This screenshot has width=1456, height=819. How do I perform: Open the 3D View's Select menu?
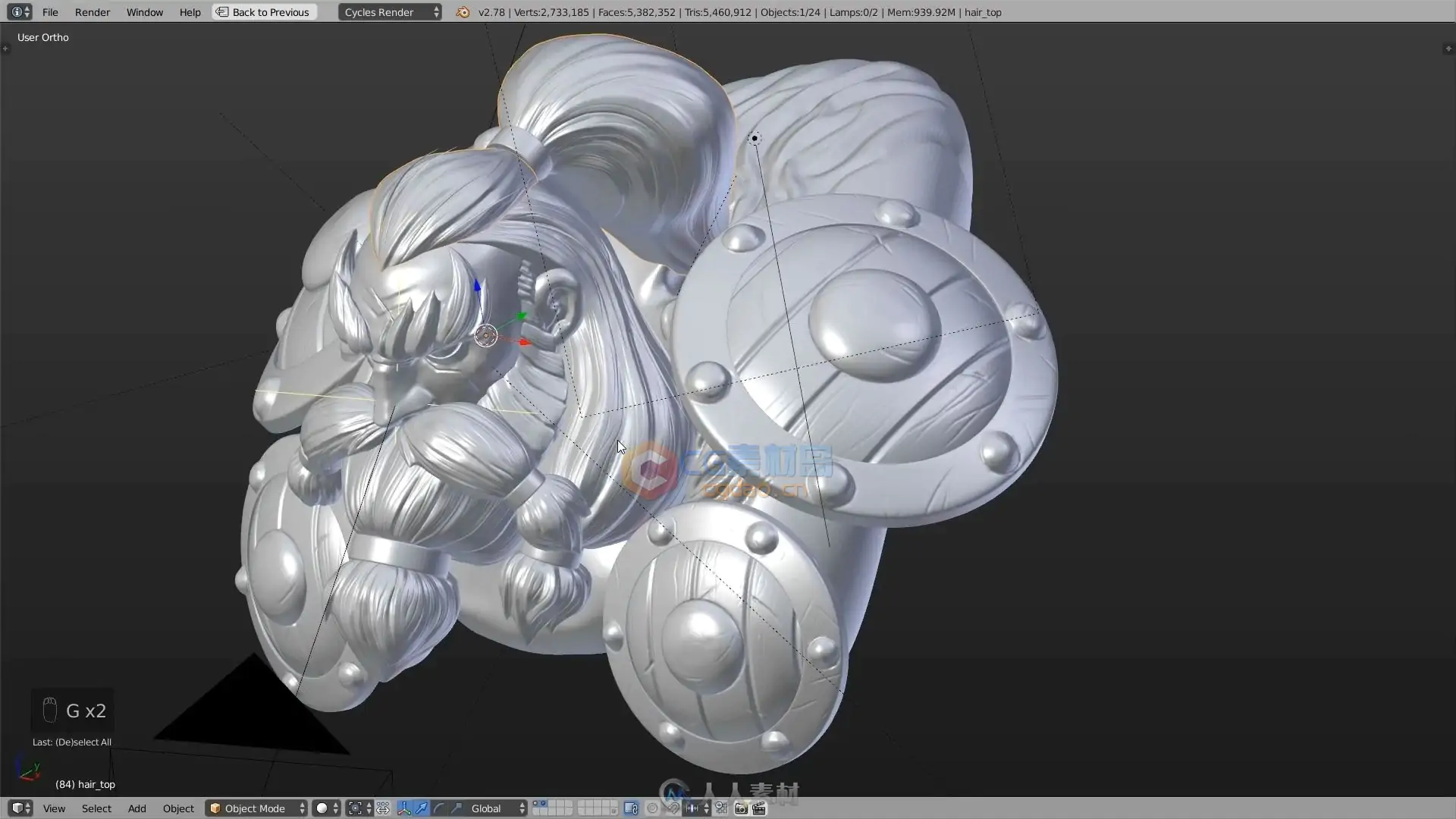coord(96,808)
